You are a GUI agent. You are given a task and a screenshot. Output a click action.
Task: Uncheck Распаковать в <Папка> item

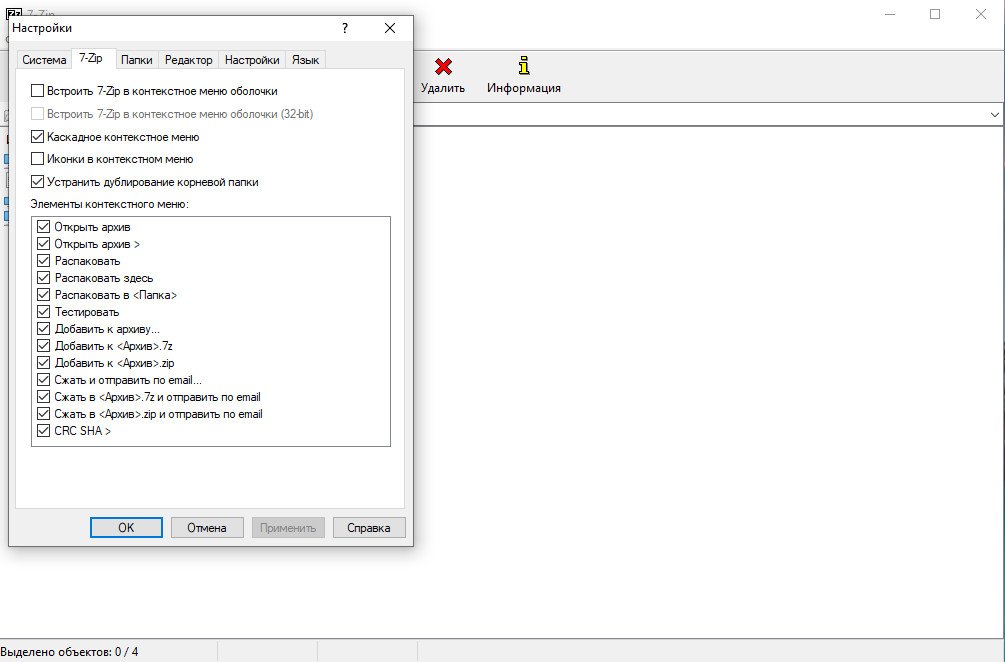[44, 295]
